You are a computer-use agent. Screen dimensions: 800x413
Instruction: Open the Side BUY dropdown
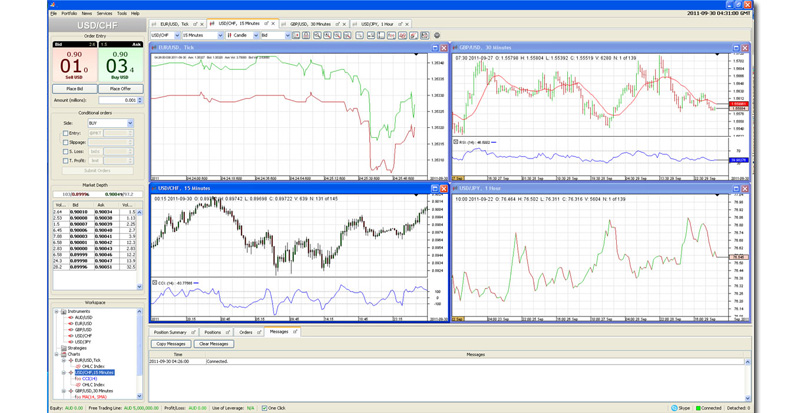(x=130, y=123)
